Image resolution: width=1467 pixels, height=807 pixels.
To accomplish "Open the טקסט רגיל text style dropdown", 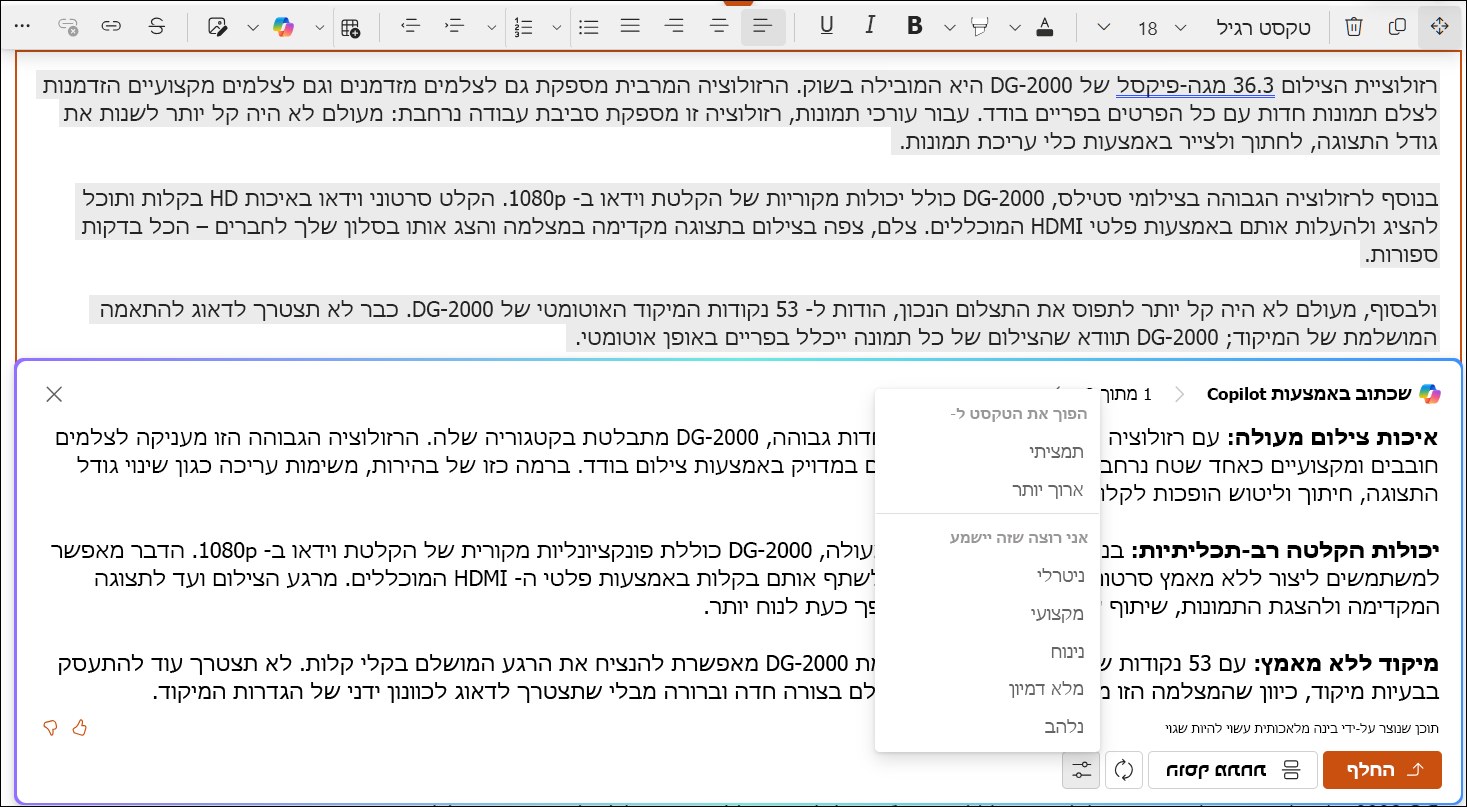I will coord(1265,28).
